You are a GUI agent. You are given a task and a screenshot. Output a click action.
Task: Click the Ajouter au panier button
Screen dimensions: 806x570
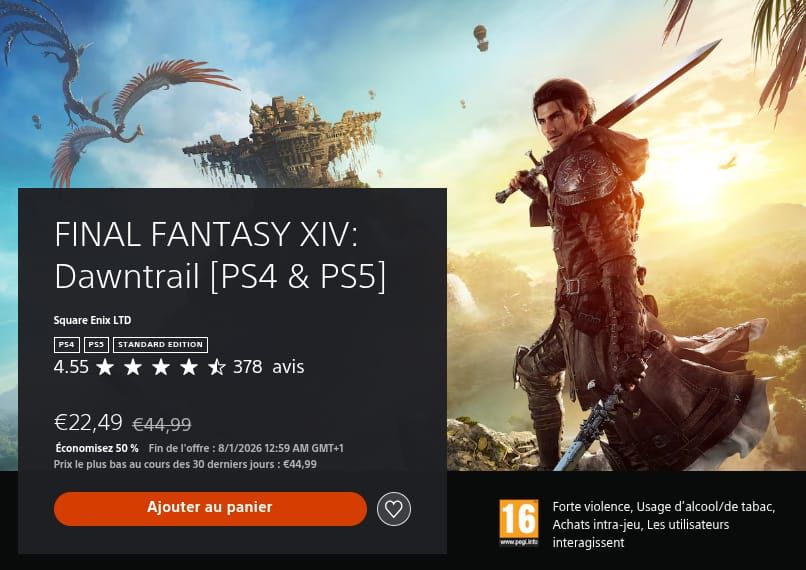point(210,508)
